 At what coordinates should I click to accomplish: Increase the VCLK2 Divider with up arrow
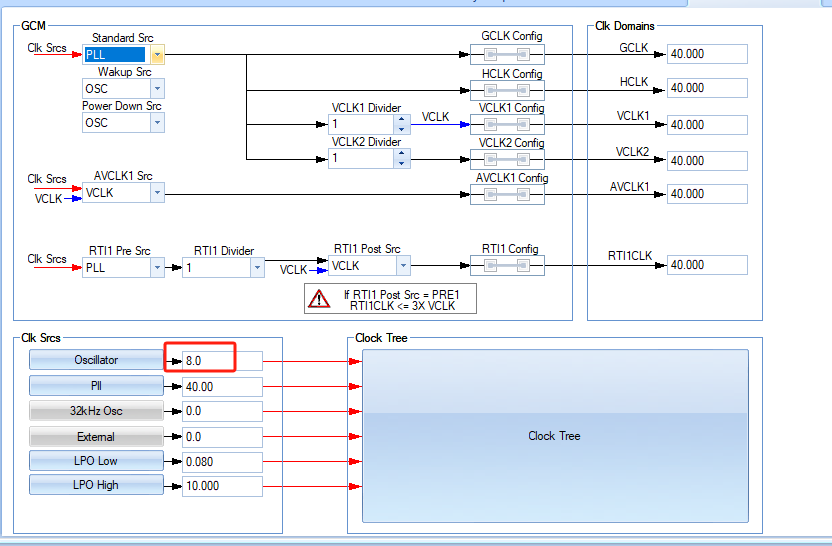402,153
